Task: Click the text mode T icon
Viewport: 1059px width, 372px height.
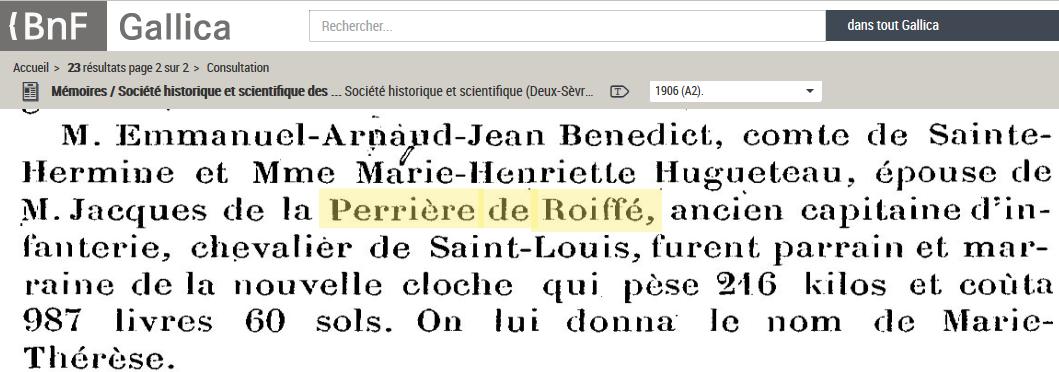Action: (619, 91)
